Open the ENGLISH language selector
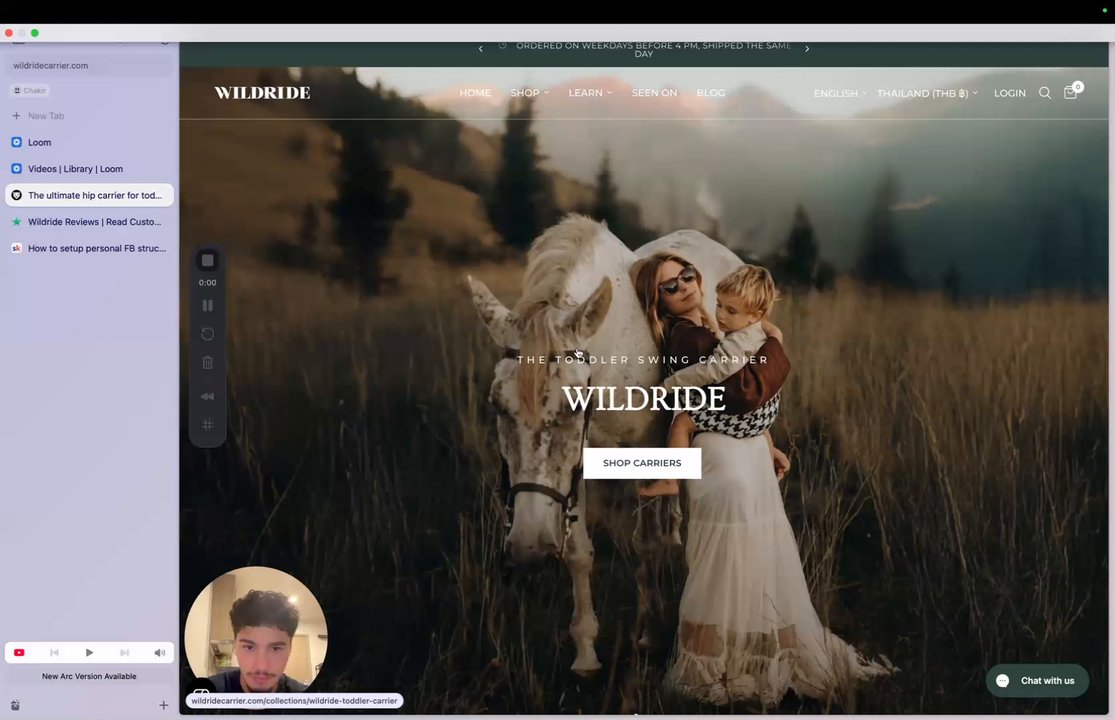Viewport: 1115px width, 720px height. [840, 93]
